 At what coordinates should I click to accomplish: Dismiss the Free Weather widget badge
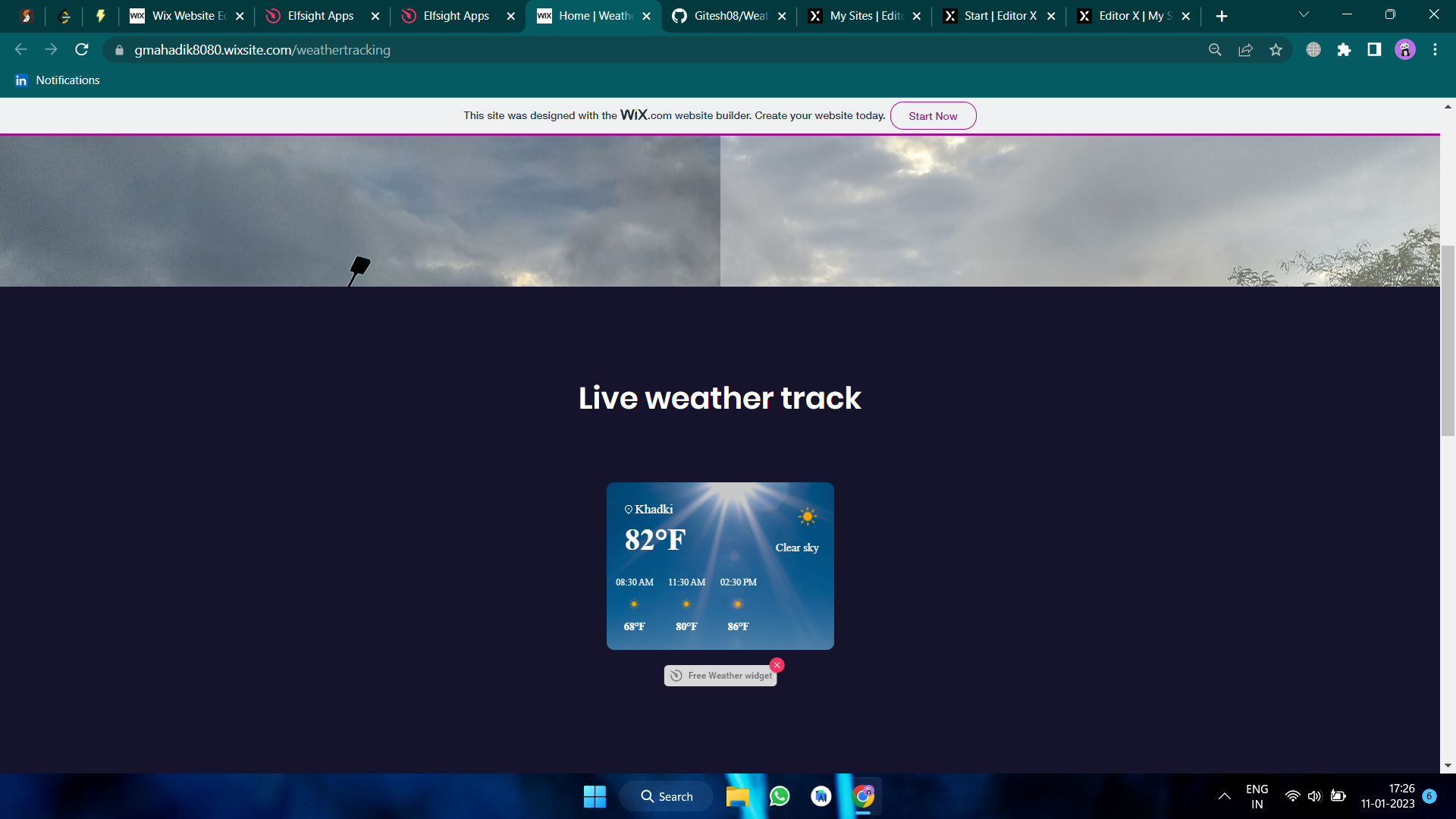coord(777,665)
